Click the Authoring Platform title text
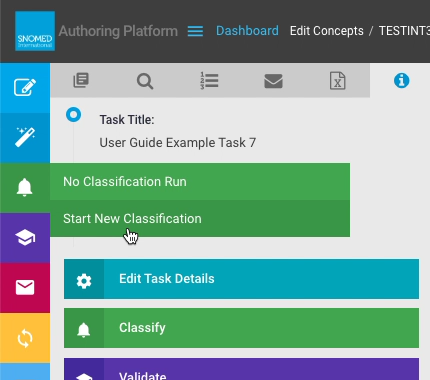The width and height of the screenshot is (430, 380). 118,31
